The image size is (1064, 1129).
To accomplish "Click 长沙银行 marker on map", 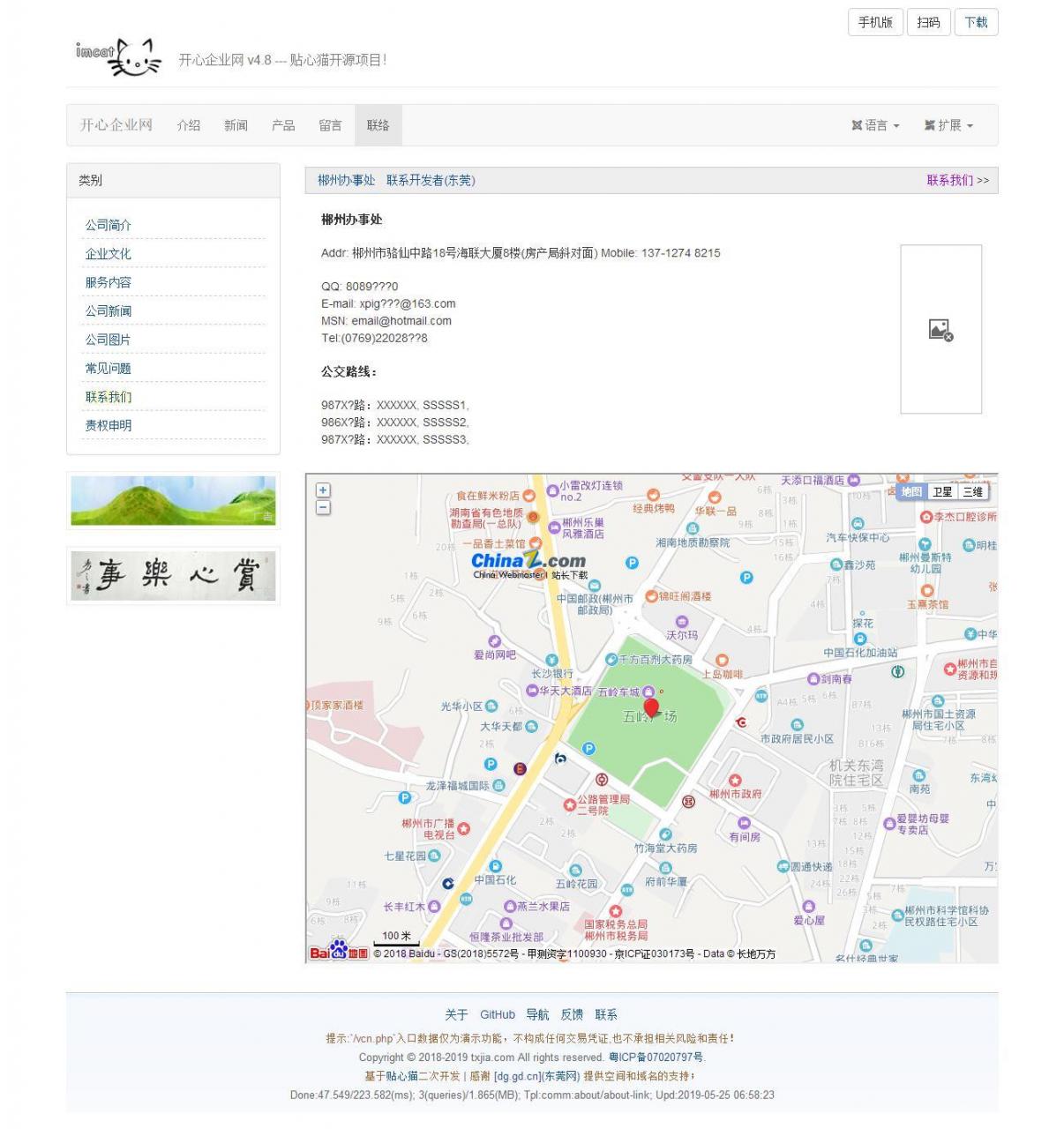I will [551, 660].
